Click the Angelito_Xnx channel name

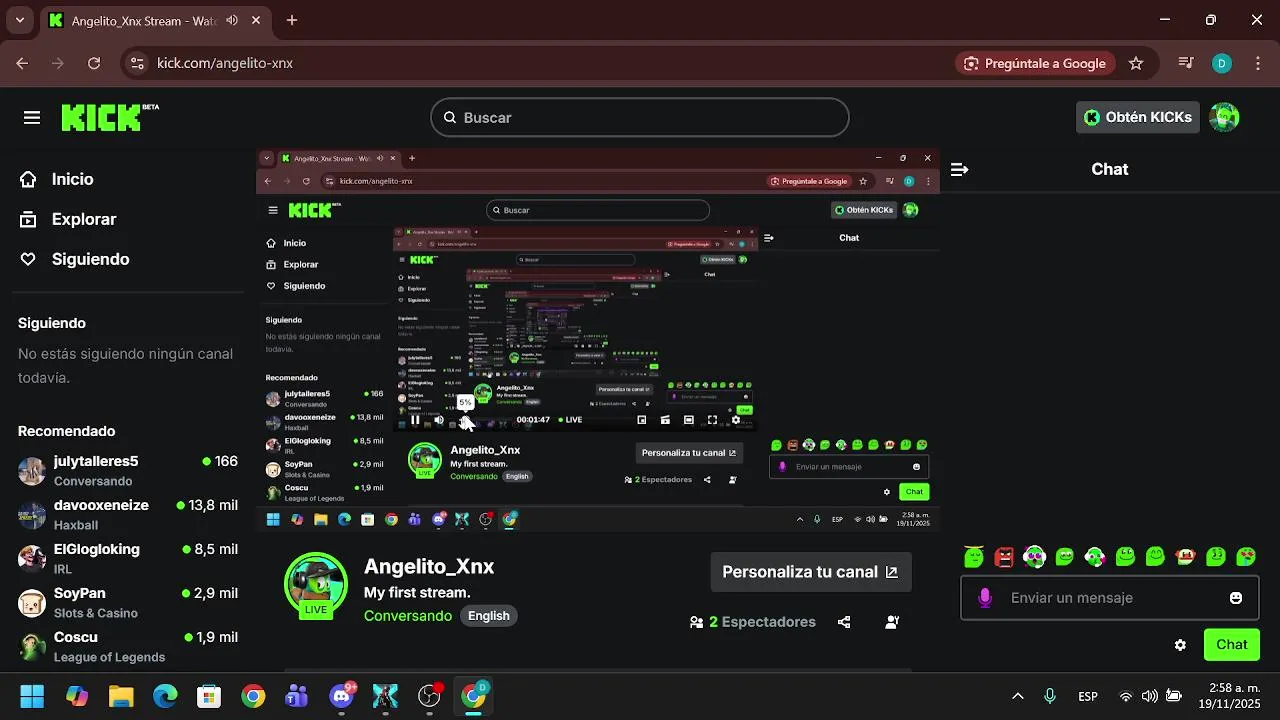point(429,566)
